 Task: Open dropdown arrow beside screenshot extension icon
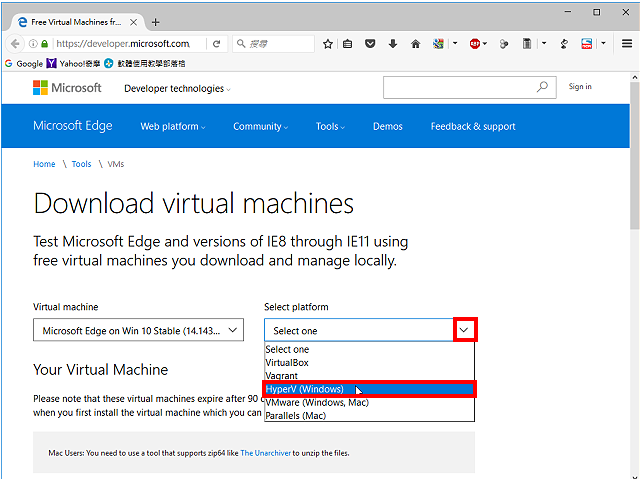point(603,43)
